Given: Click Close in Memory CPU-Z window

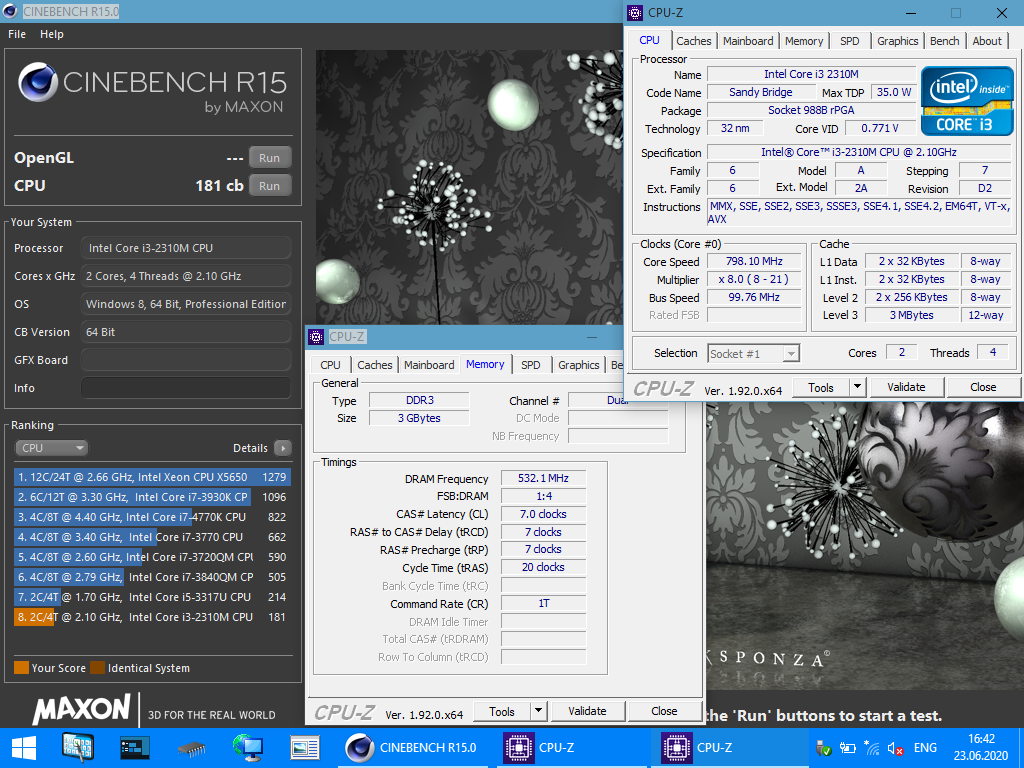Looking at the screenshot, I should pyautogui.click(x=664, y=711).
